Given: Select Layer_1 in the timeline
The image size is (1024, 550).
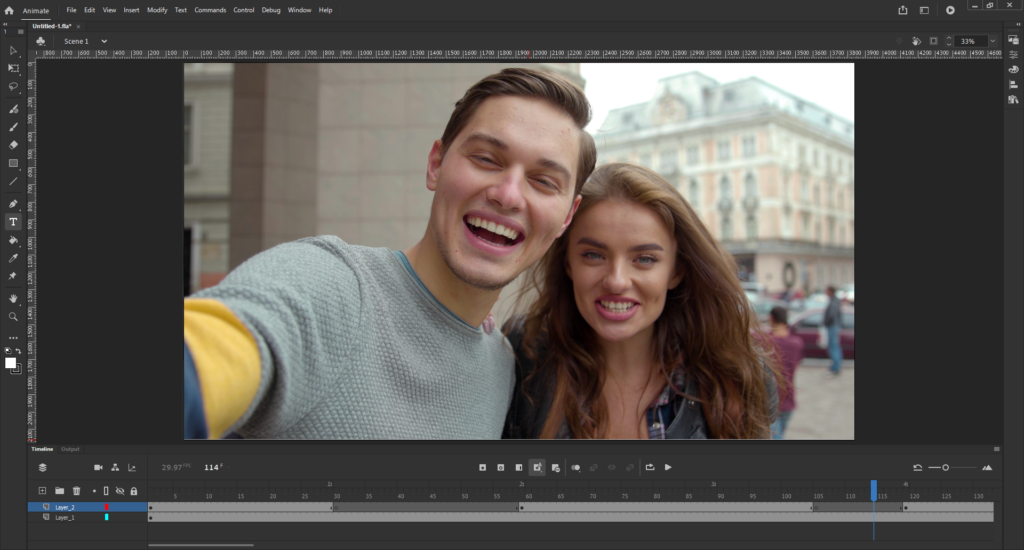Looking at the screenshot, I should click(65, 517).
